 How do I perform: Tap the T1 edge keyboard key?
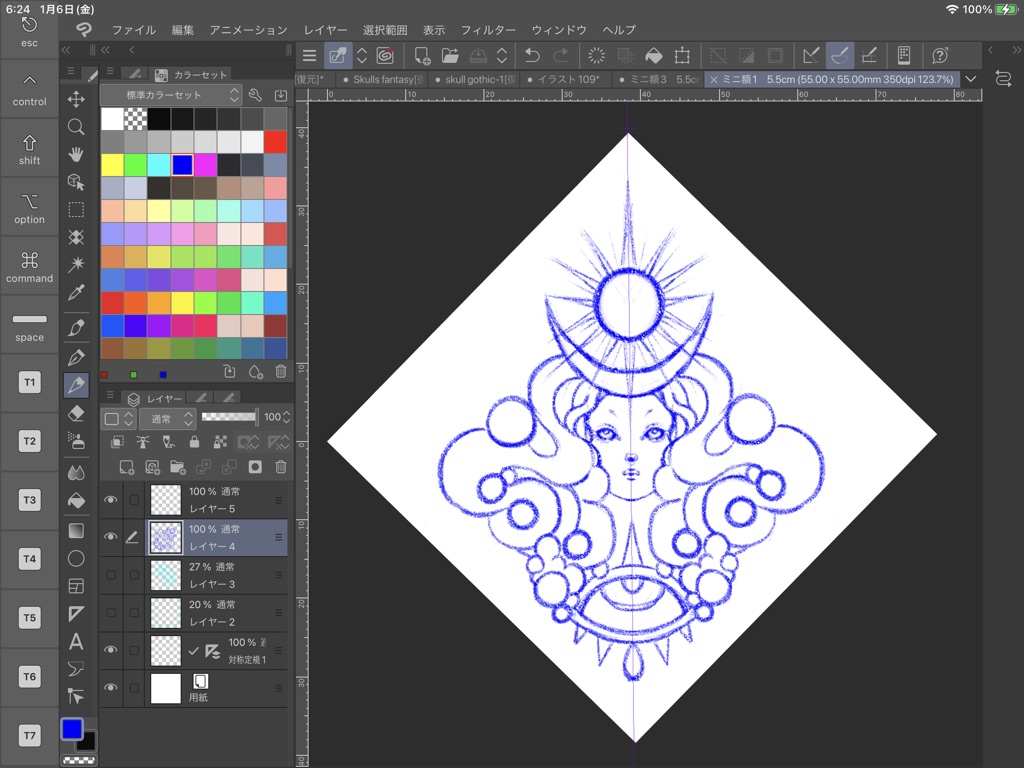click(29, 383)
